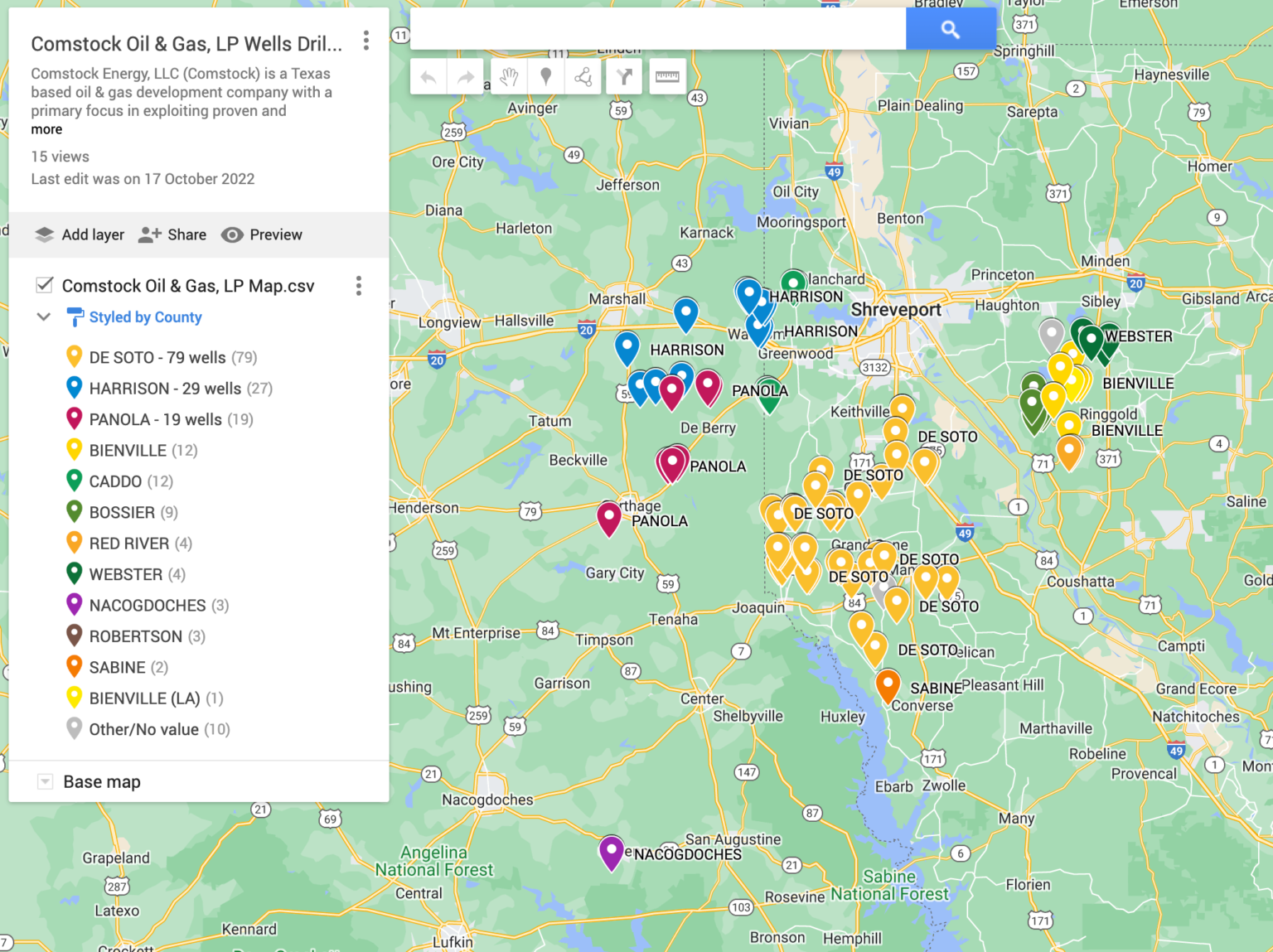1273x952 pixels.
Task: Uncheck the Comstock Oil & Gas layer checkbox
Action: coord(45,285)
